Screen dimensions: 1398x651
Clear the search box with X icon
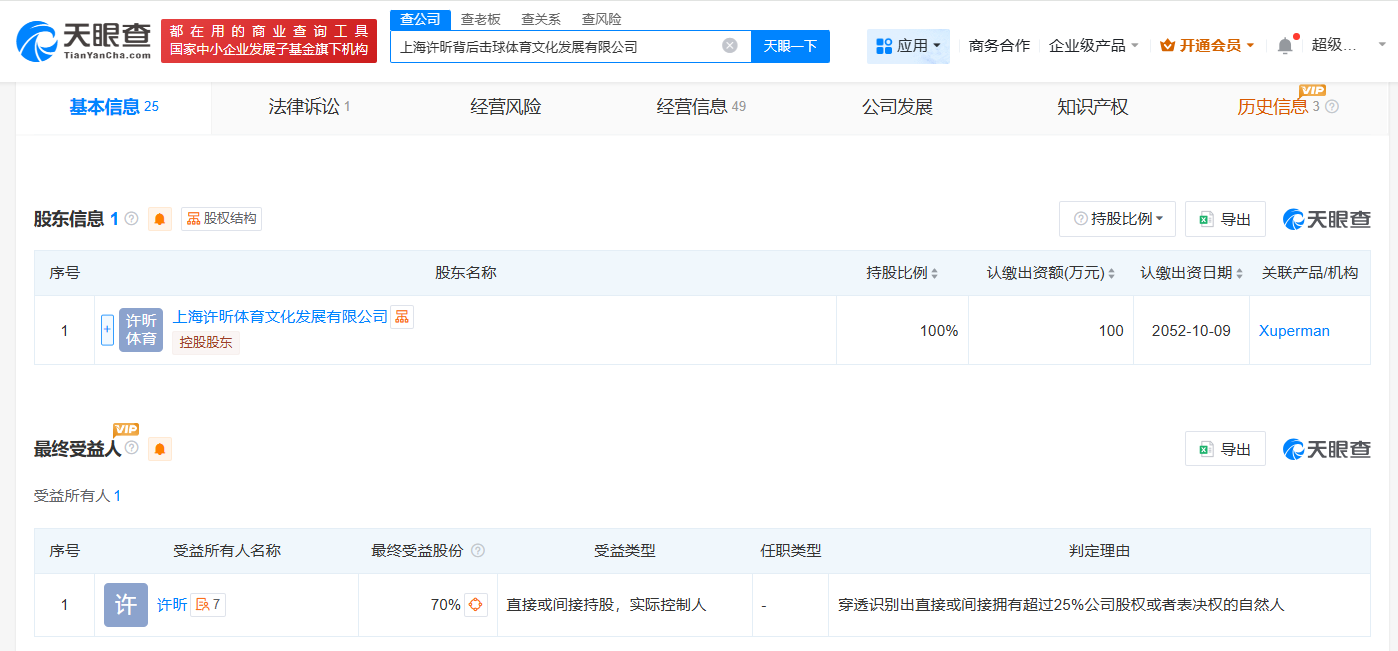tap(729, 45)
